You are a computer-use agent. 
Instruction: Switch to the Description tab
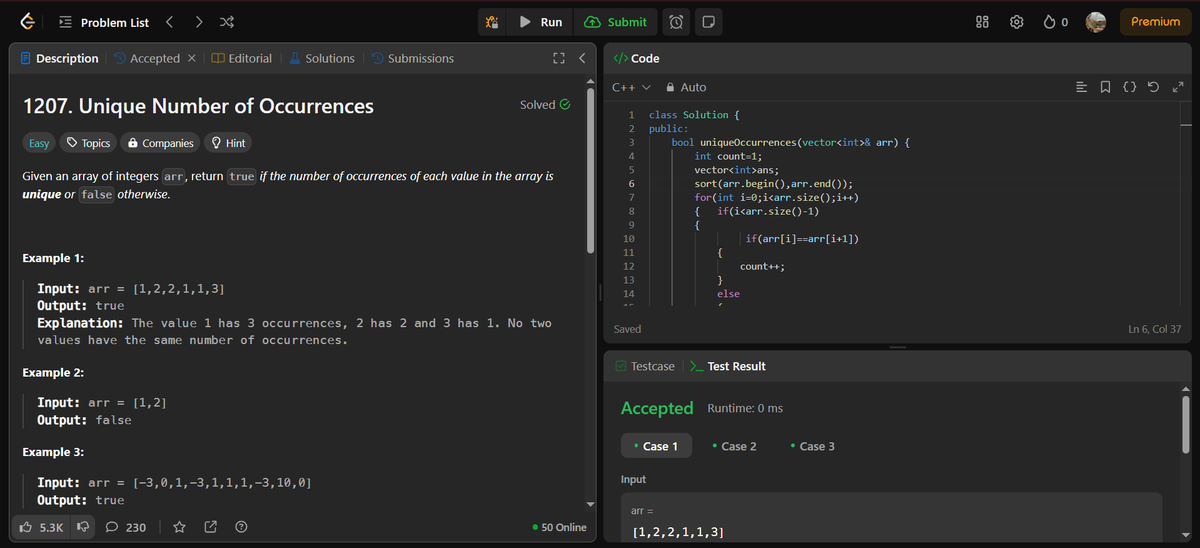pos(60,59)
